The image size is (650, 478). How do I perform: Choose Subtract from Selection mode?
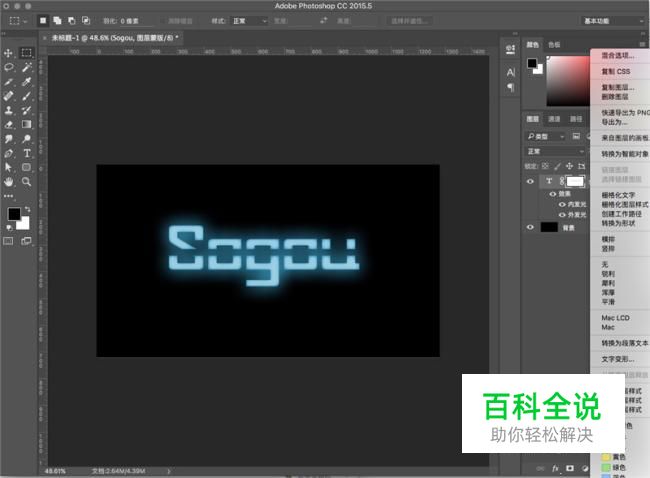click(71, 20)
